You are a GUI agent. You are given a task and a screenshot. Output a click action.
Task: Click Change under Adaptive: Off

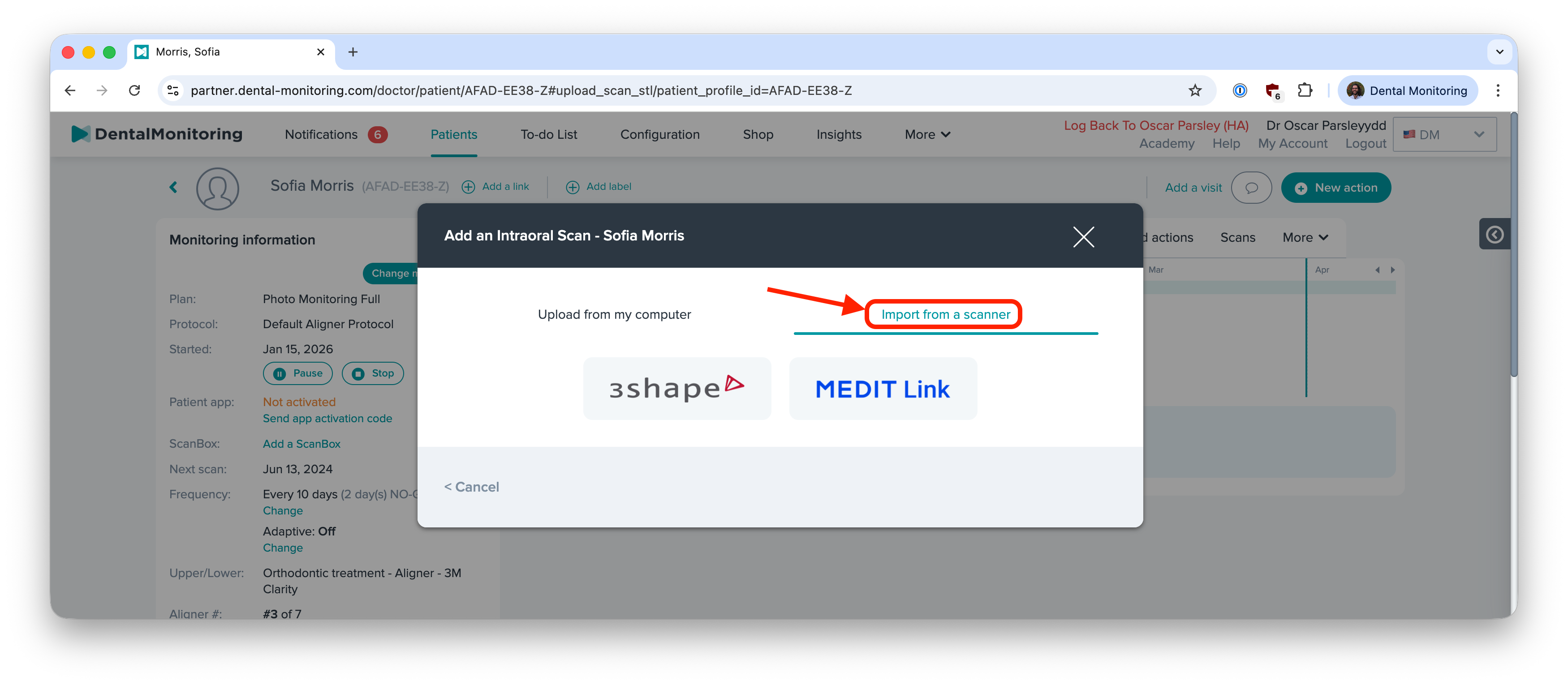[x=282, y=548]
